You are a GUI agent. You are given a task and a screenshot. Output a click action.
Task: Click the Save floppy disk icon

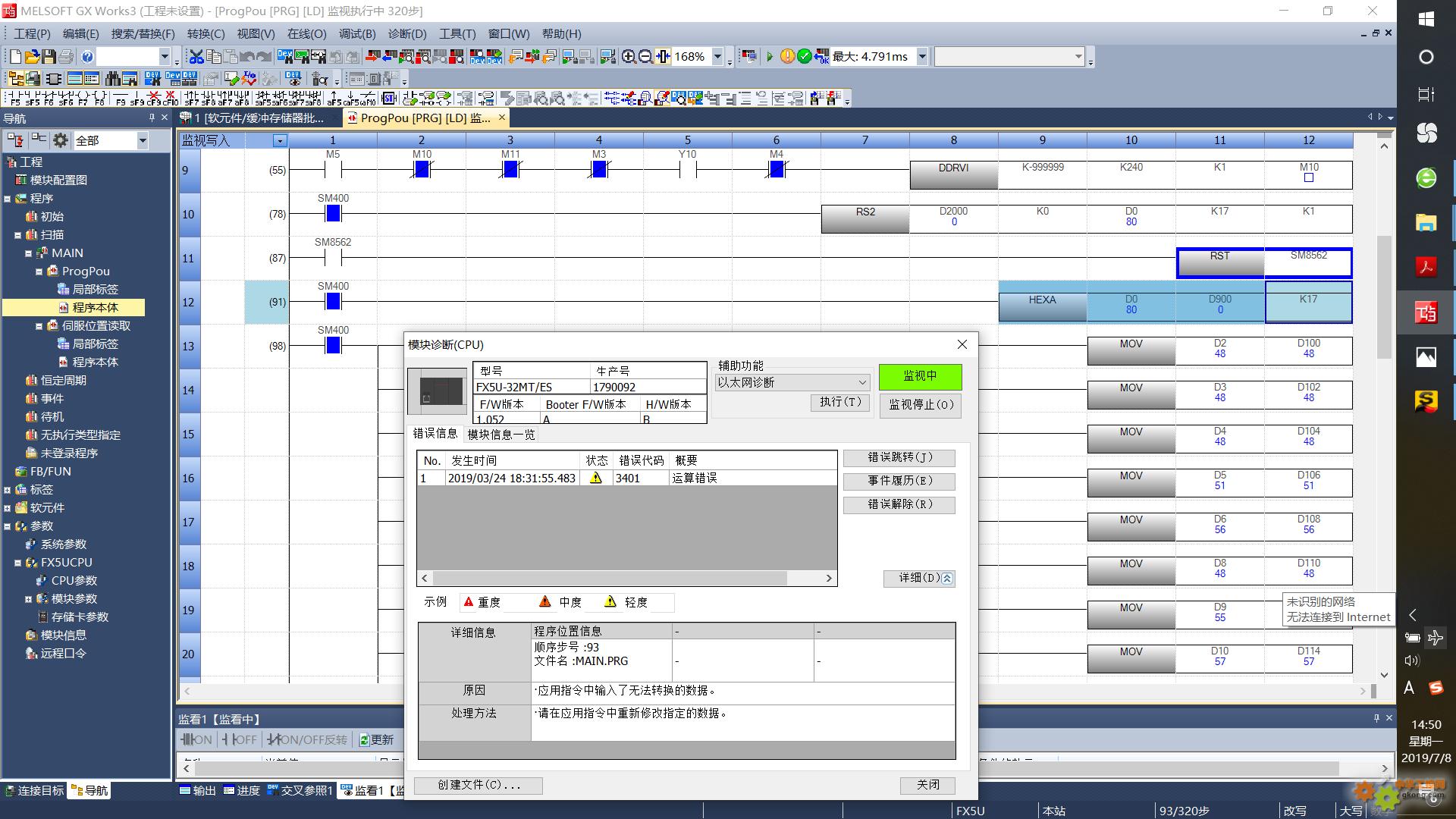pyautogui.click(x=49, y=56)
